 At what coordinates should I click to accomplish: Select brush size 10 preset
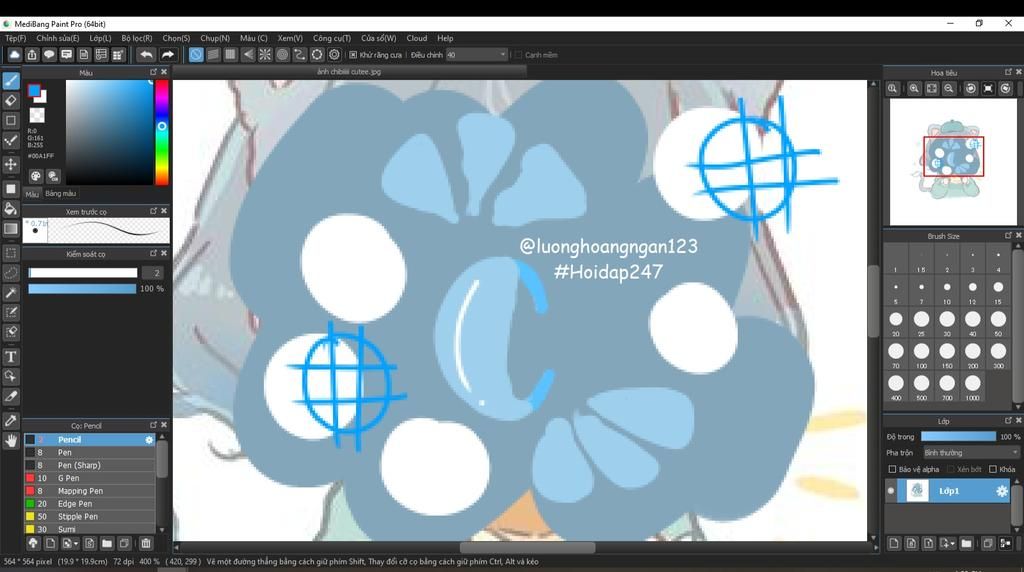click(947, 291)
